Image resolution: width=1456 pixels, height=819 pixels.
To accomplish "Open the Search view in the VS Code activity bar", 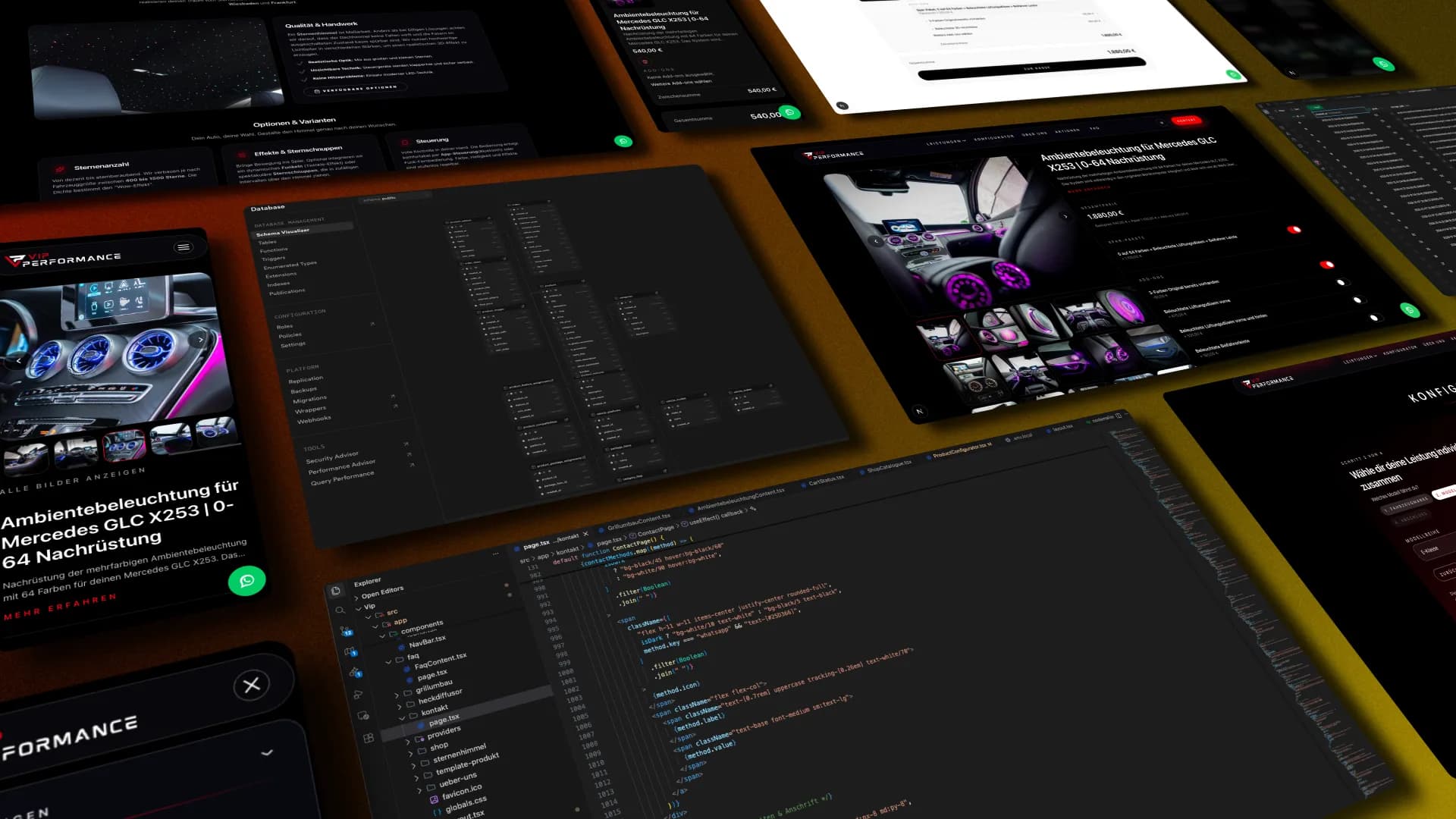I will pyautogui.click(x=341, y=611).
